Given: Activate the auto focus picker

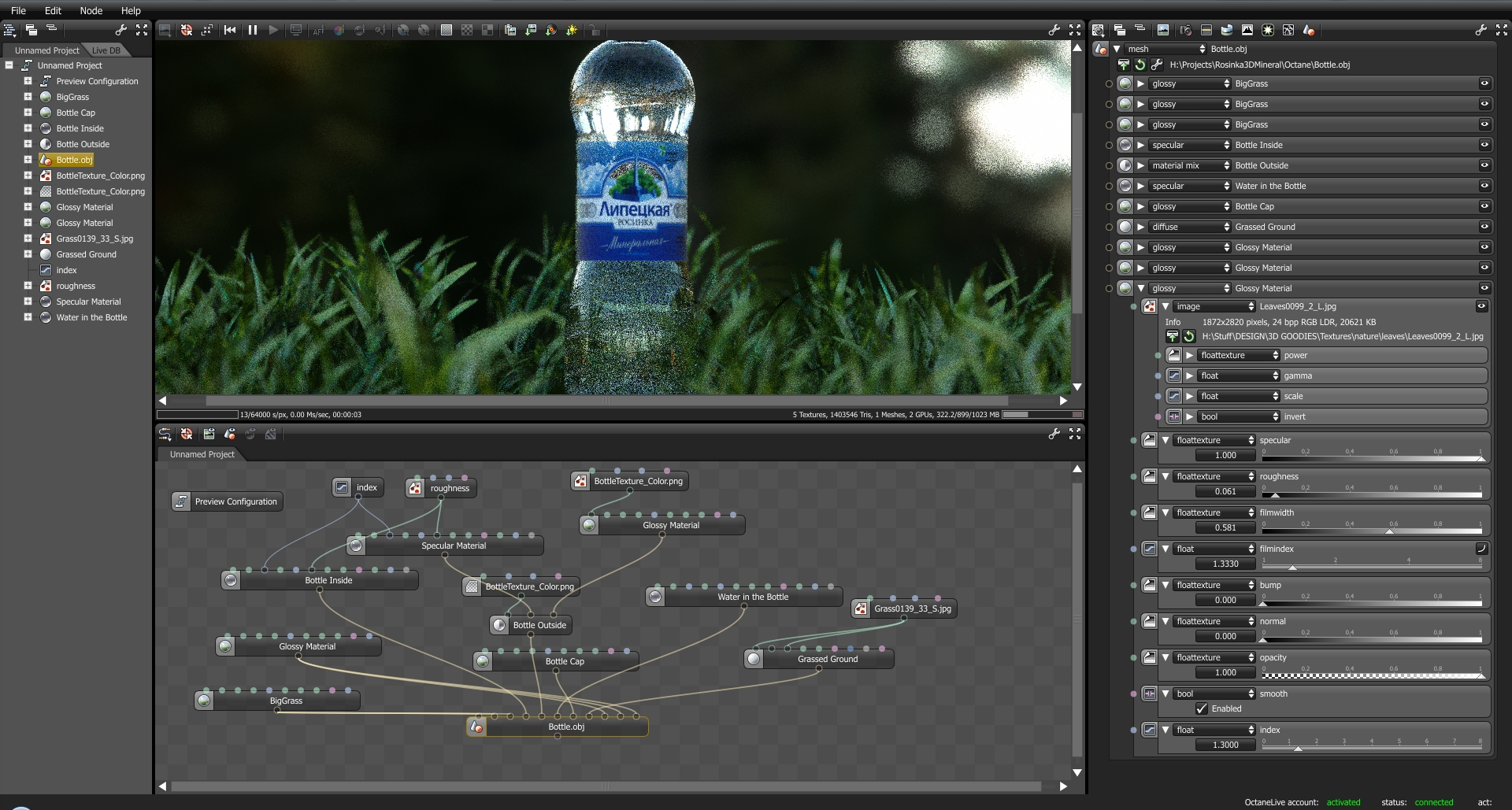Looking at the screenshot, I should tap(318, 30).
